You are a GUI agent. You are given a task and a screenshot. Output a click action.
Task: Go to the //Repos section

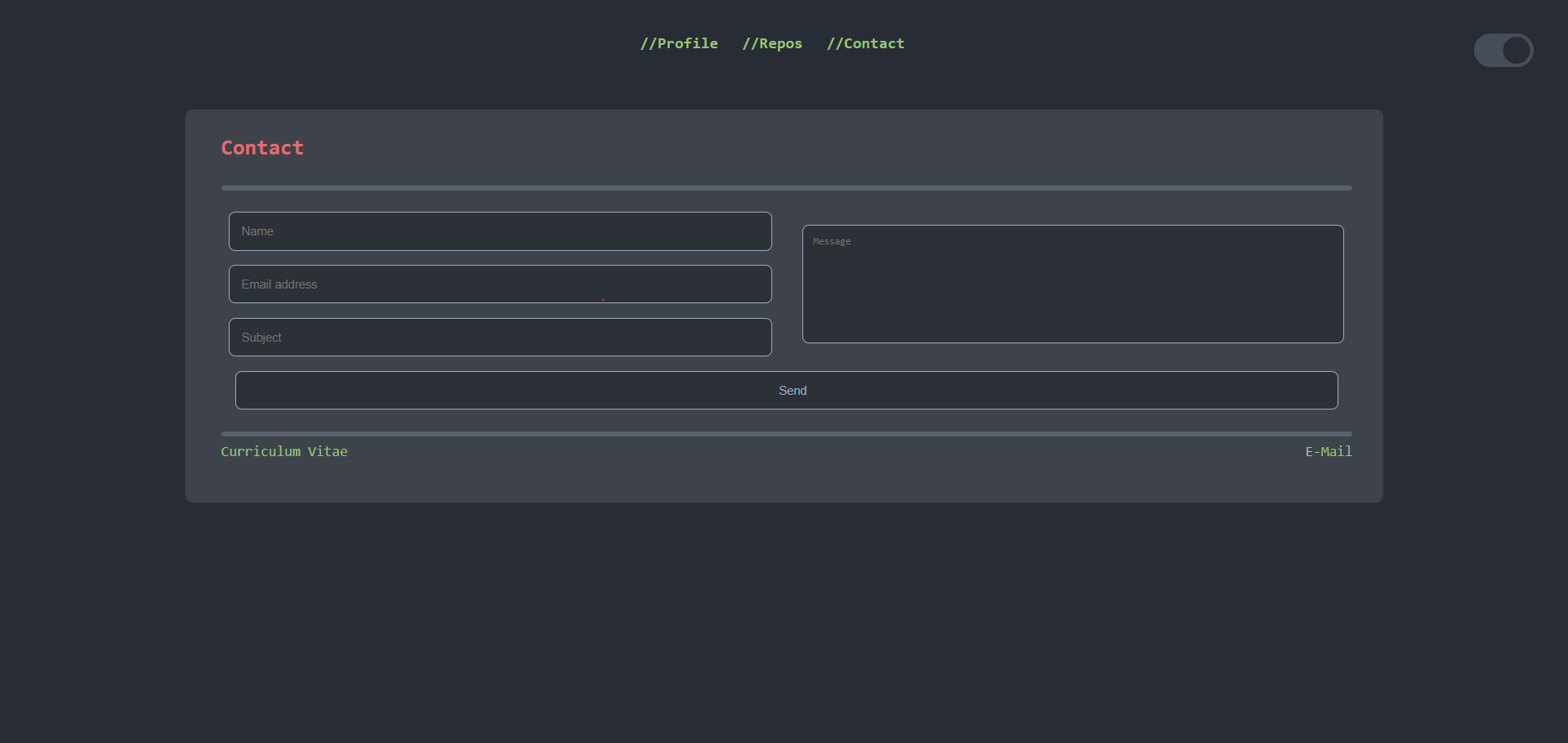click(771, 43)
